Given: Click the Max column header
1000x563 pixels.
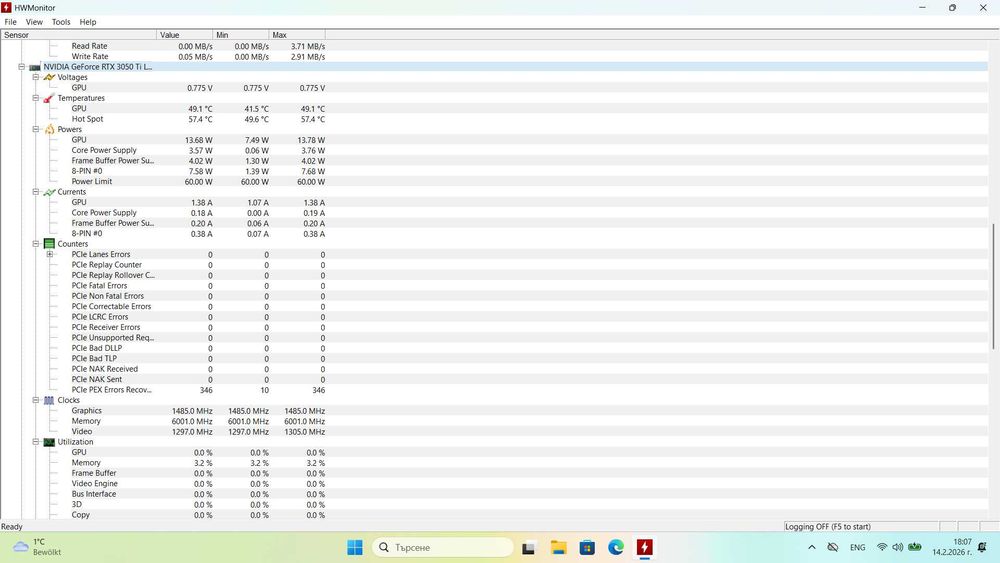Looking at the screenshot, I should click(x=297, y=35).
